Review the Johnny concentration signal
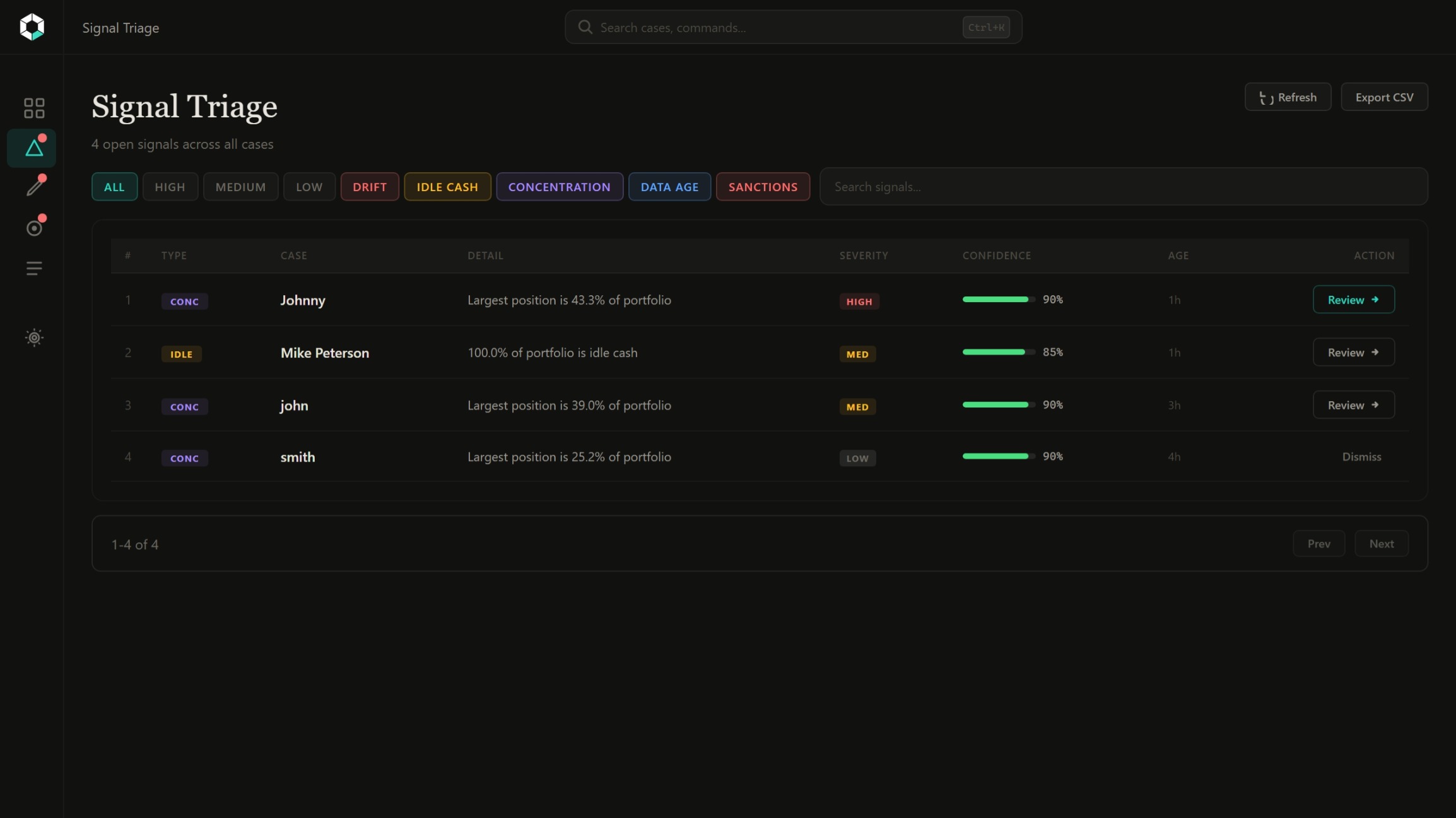This screenshot has height=818, width=1456. (1353, 300)
